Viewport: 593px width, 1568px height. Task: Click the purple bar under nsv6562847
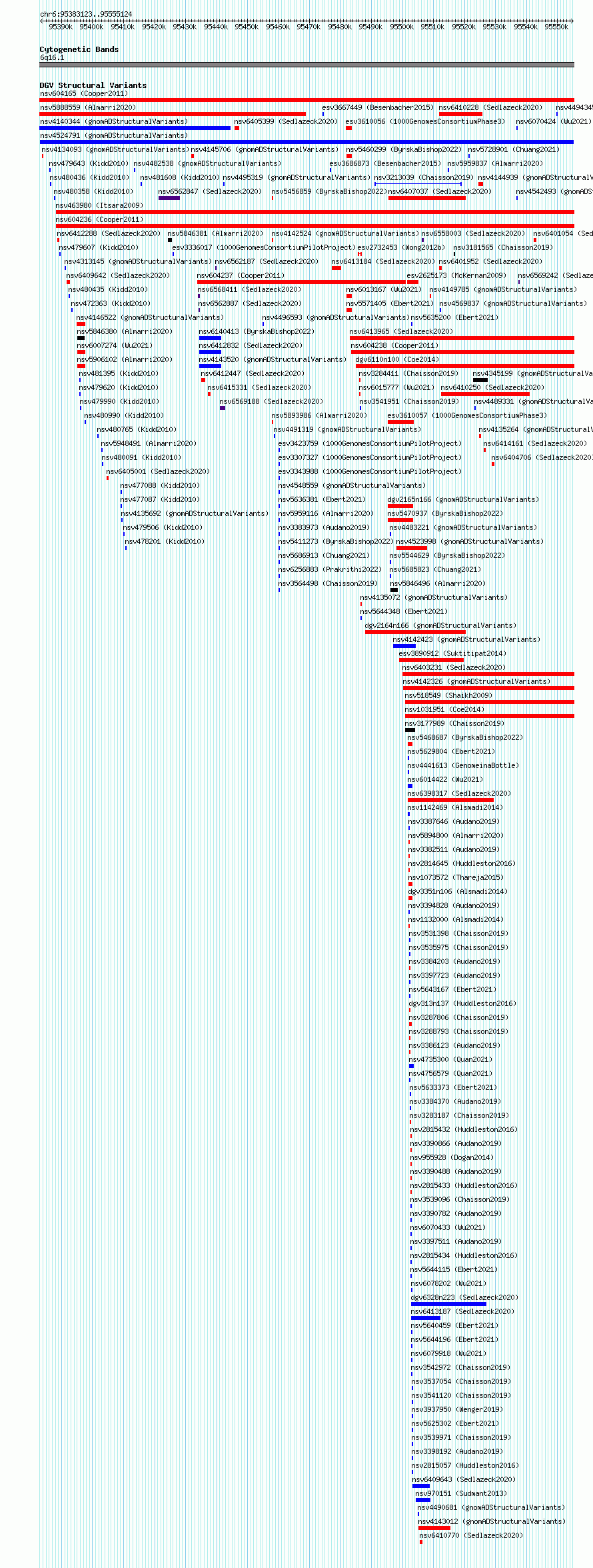169,198
